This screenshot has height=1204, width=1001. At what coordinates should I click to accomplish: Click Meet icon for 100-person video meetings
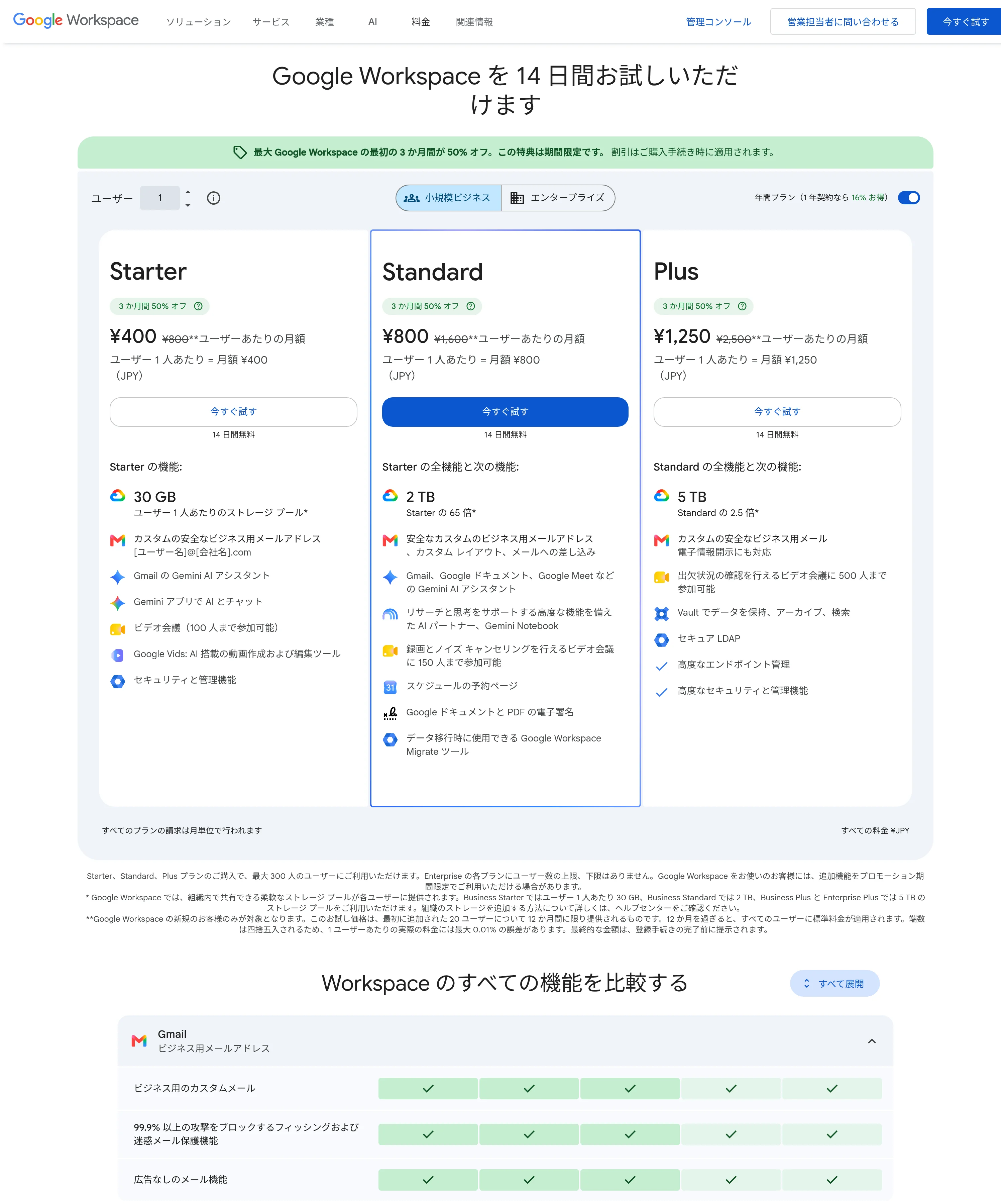click(x=118, y=629)
